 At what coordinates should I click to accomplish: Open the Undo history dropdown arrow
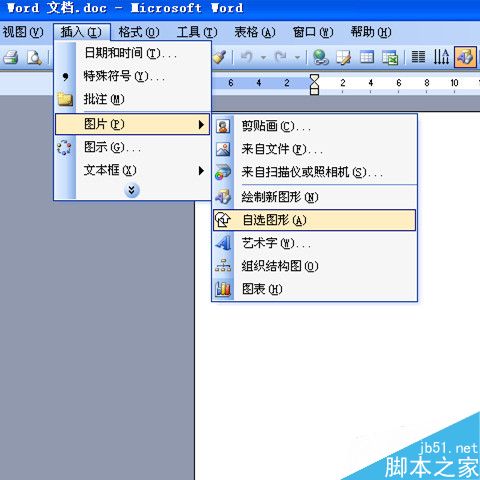coord(263,58)
